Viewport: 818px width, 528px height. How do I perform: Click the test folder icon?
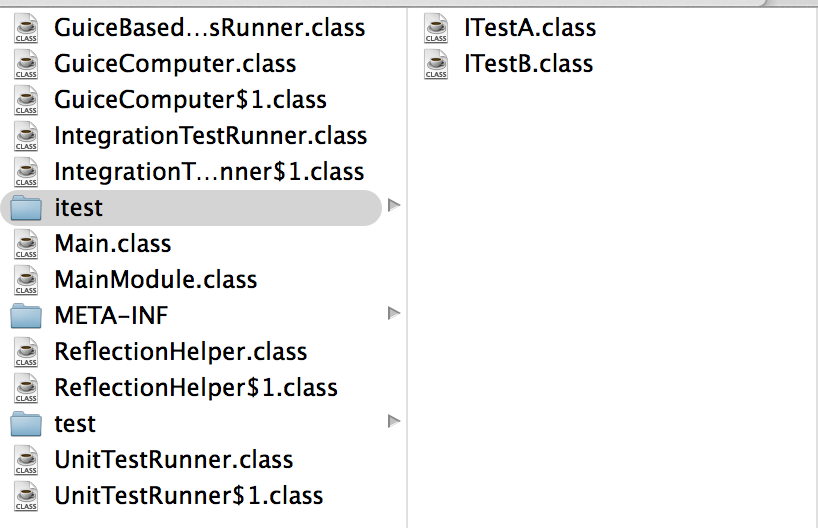click(26, 424)
